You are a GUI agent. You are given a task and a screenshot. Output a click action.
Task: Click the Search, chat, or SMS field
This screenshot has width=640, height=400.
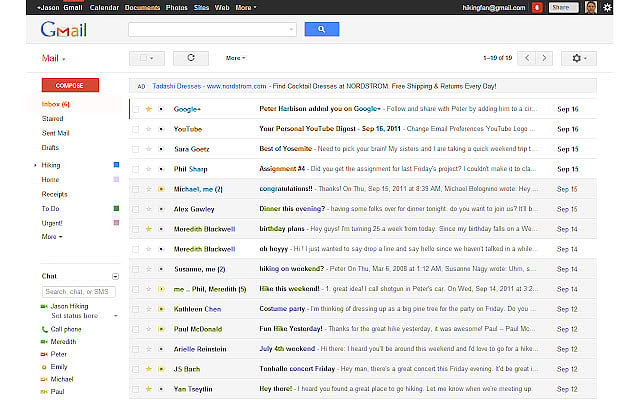79,291
